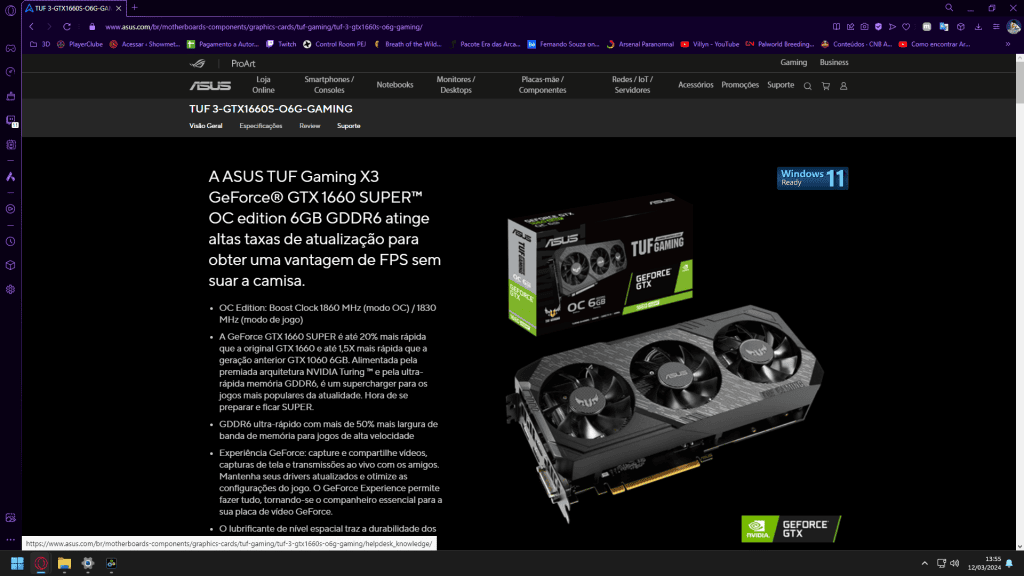
Task: Open Smartphones / Consoles menu
Action: 329,85
